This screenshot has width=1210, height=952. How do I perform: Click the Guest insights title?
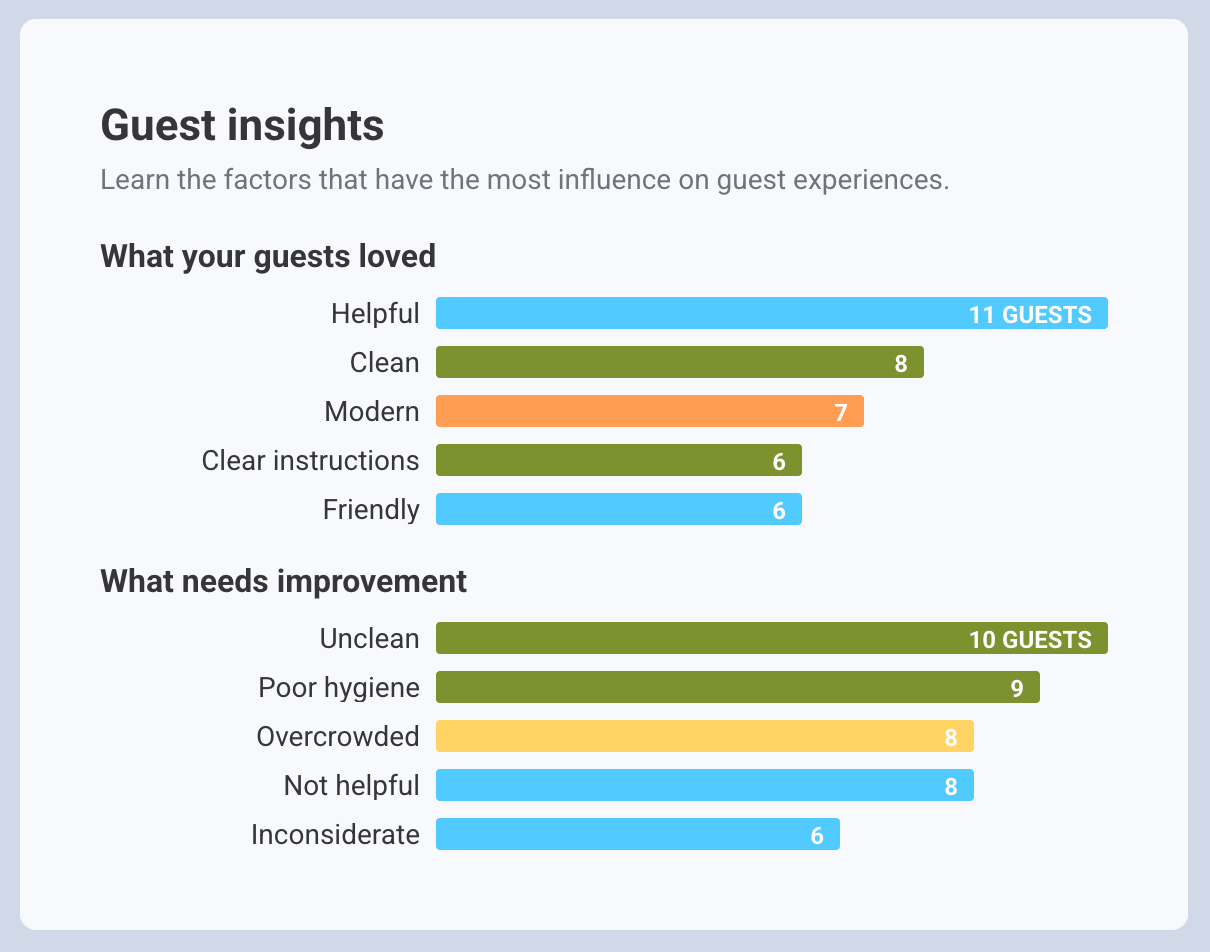pyautogui.click(x=242, y=127)
